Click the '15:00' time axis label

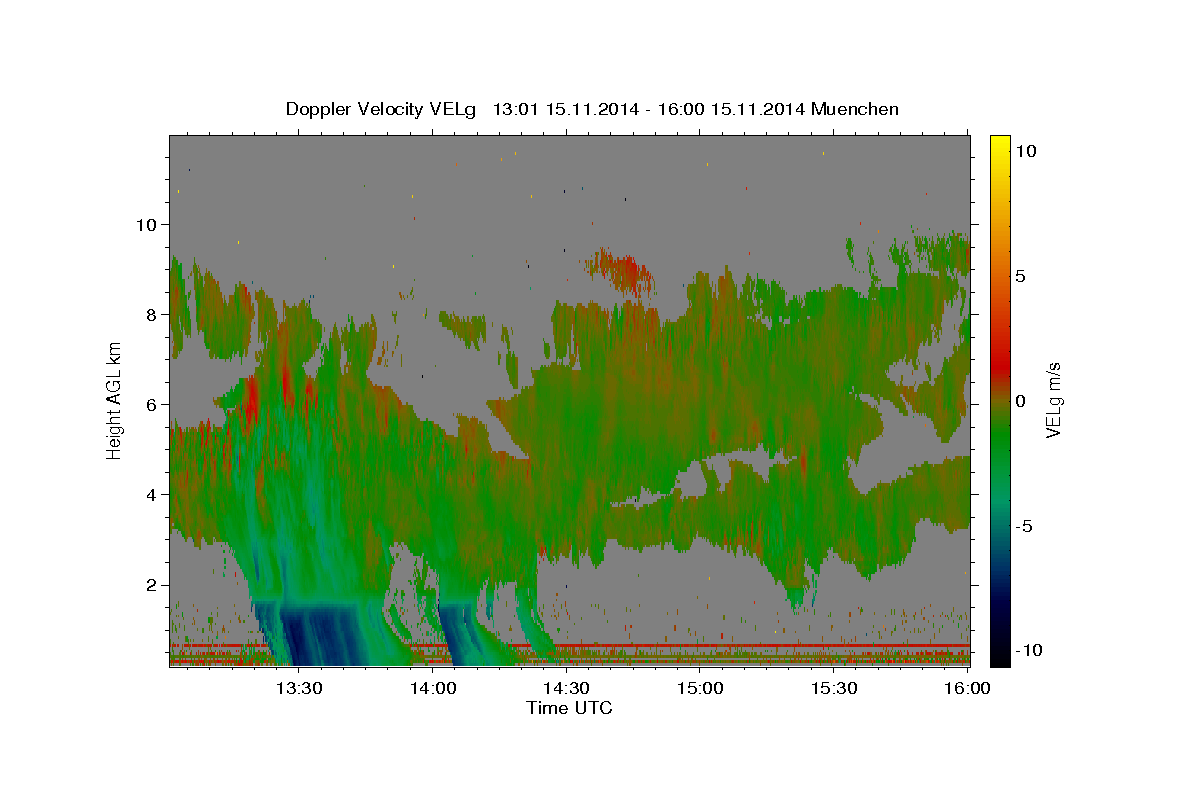[x=700, y=689]
